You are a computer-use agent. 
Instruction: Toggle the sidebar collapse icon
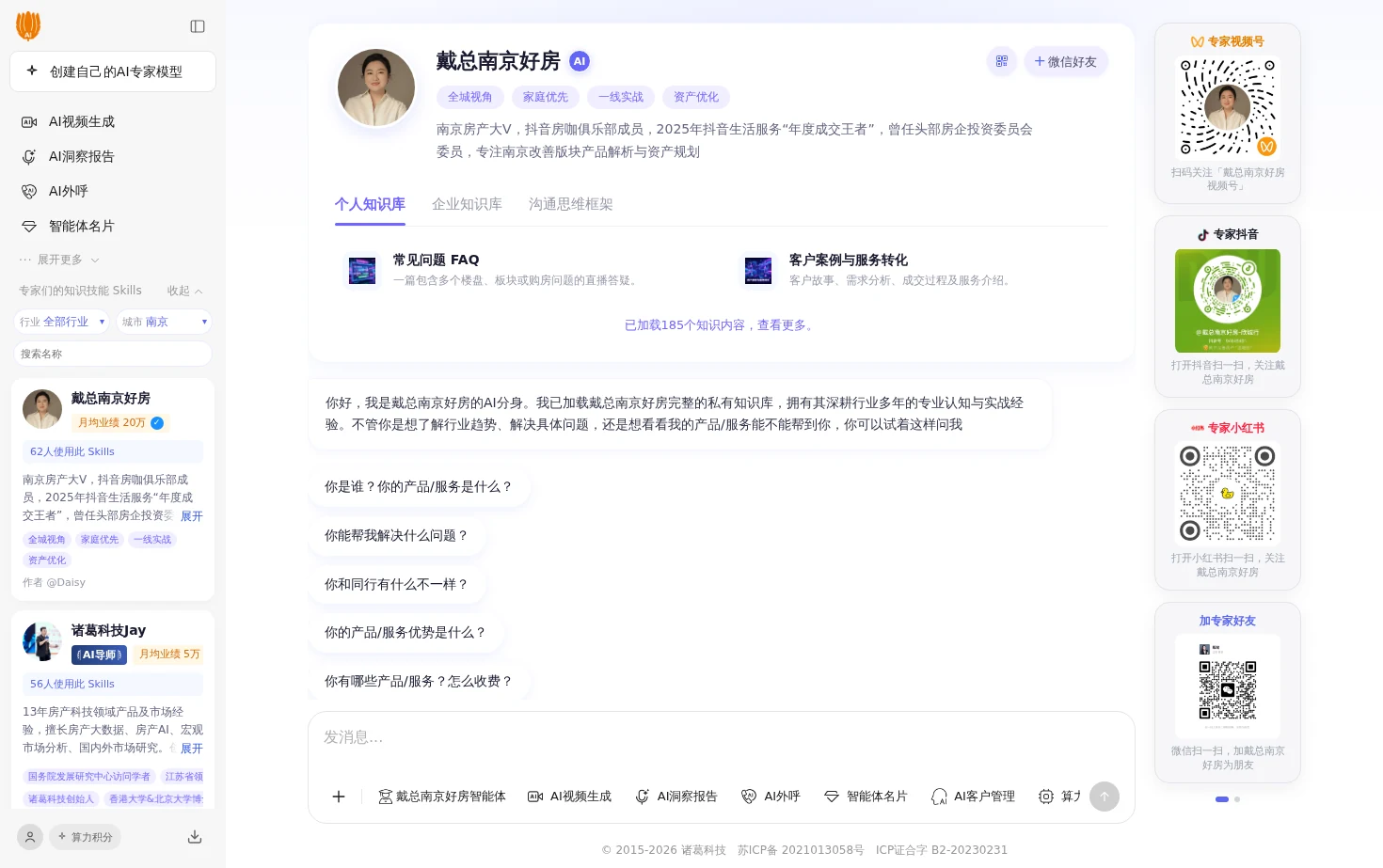[198, 26]
